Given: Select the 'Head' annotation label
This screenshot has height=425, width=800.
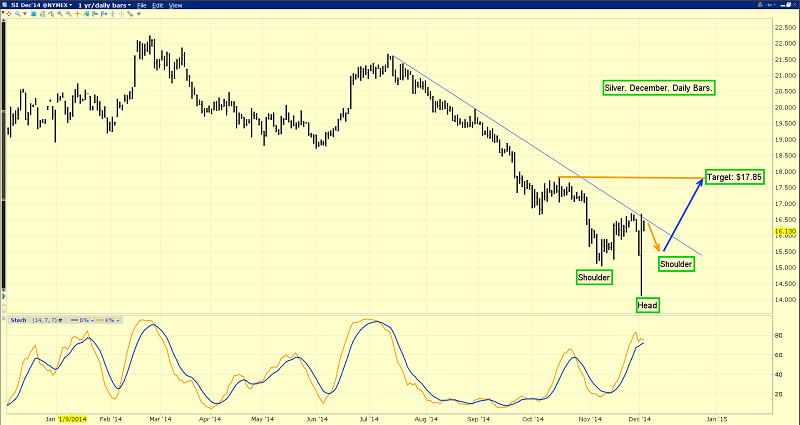Looking at the screenshot, I should tap(647, 305).
